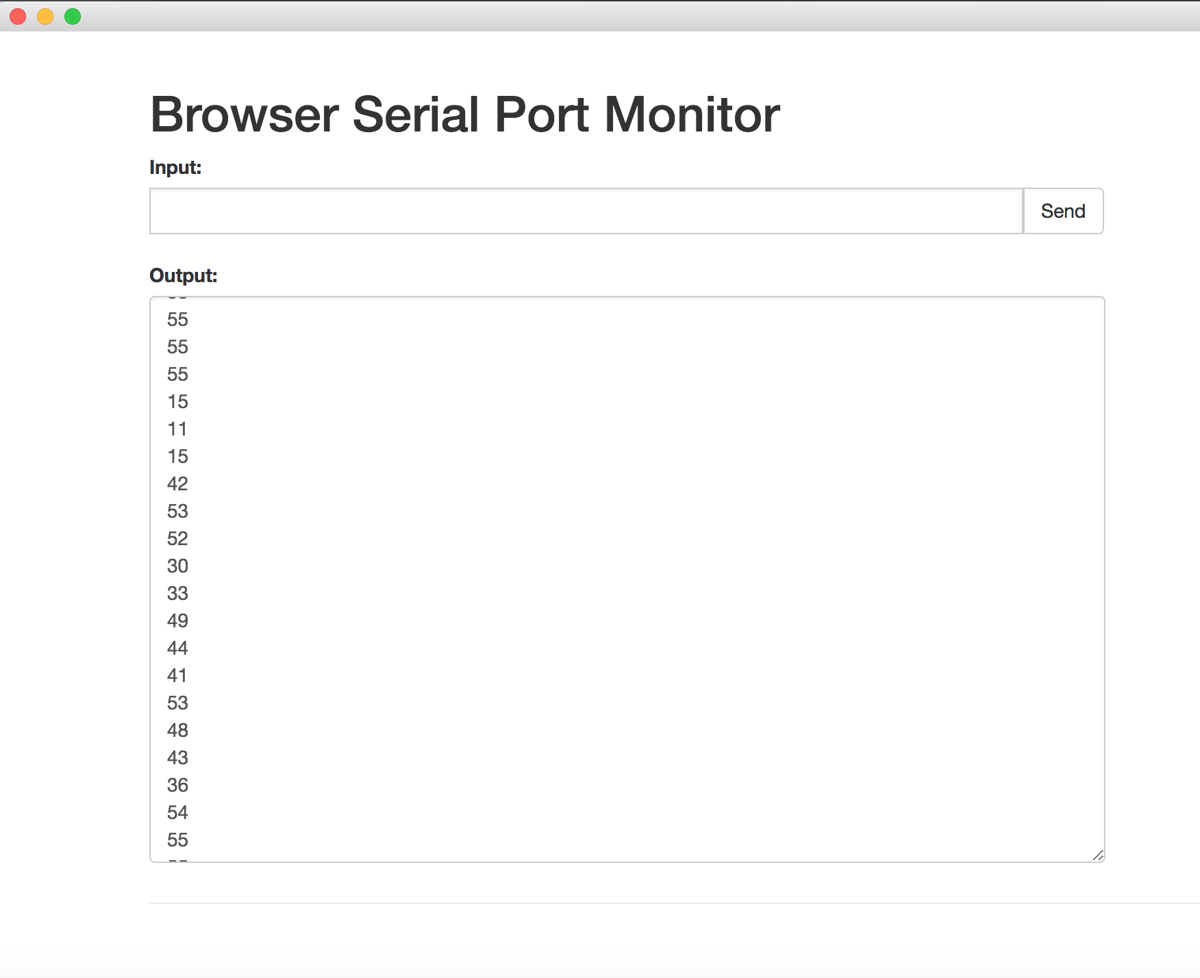
Task: Click the output line reading 11
Action: click(178, 429)
